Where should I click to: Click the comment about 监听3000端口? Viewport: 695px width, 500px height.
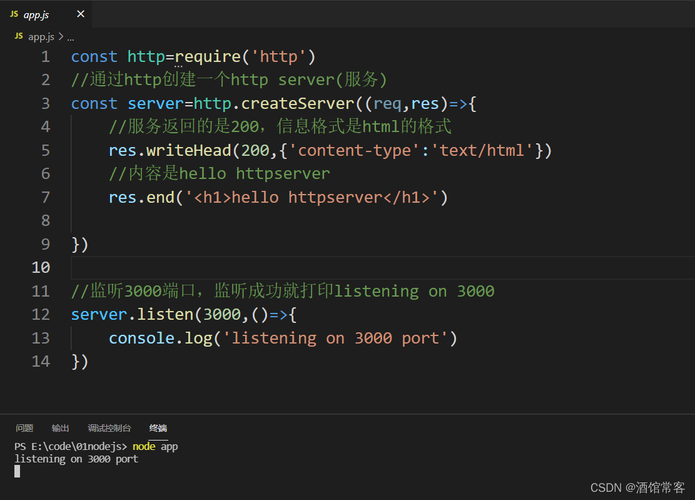283,292
